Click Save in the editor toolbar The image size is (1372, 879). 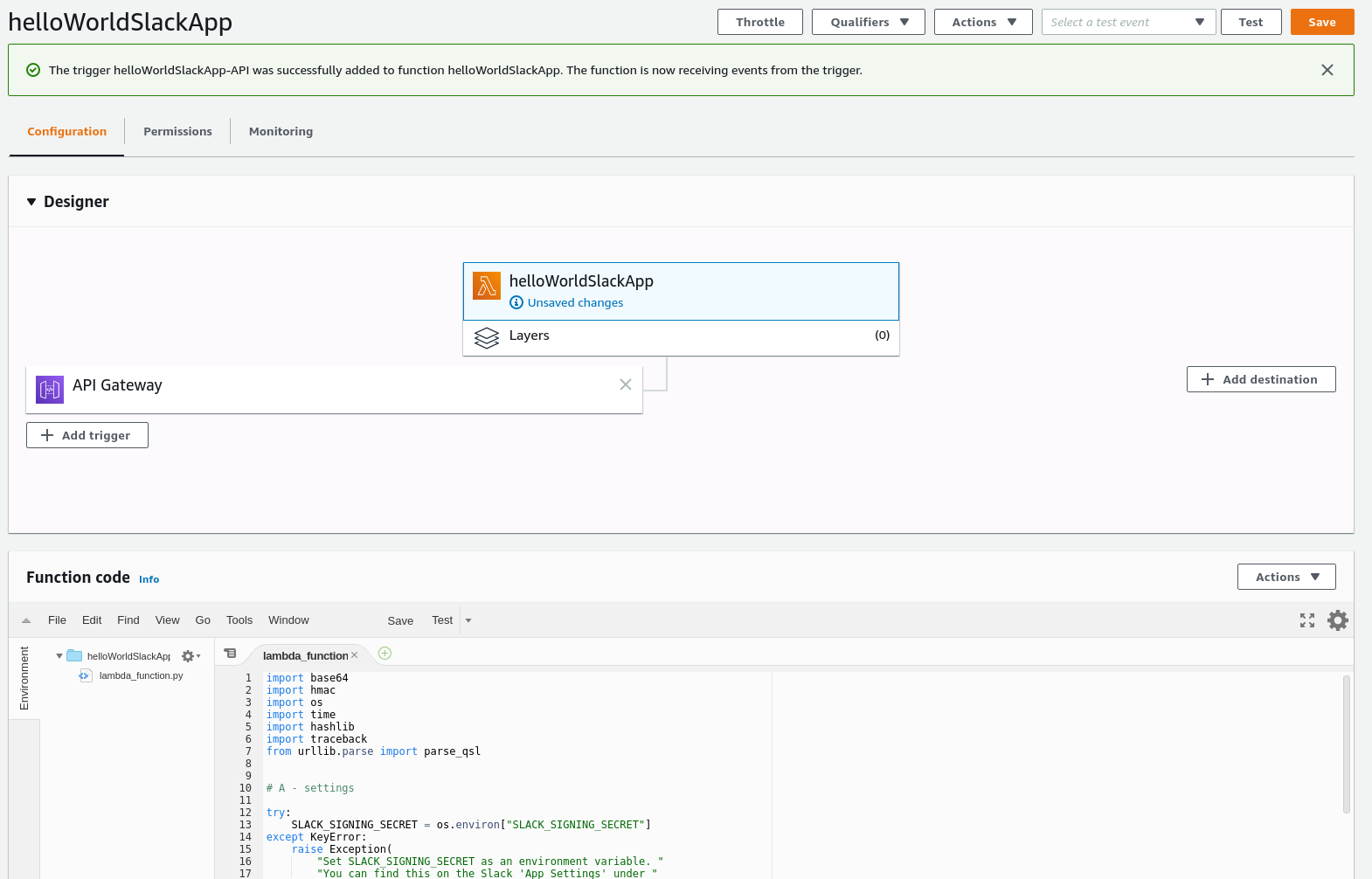400,621
